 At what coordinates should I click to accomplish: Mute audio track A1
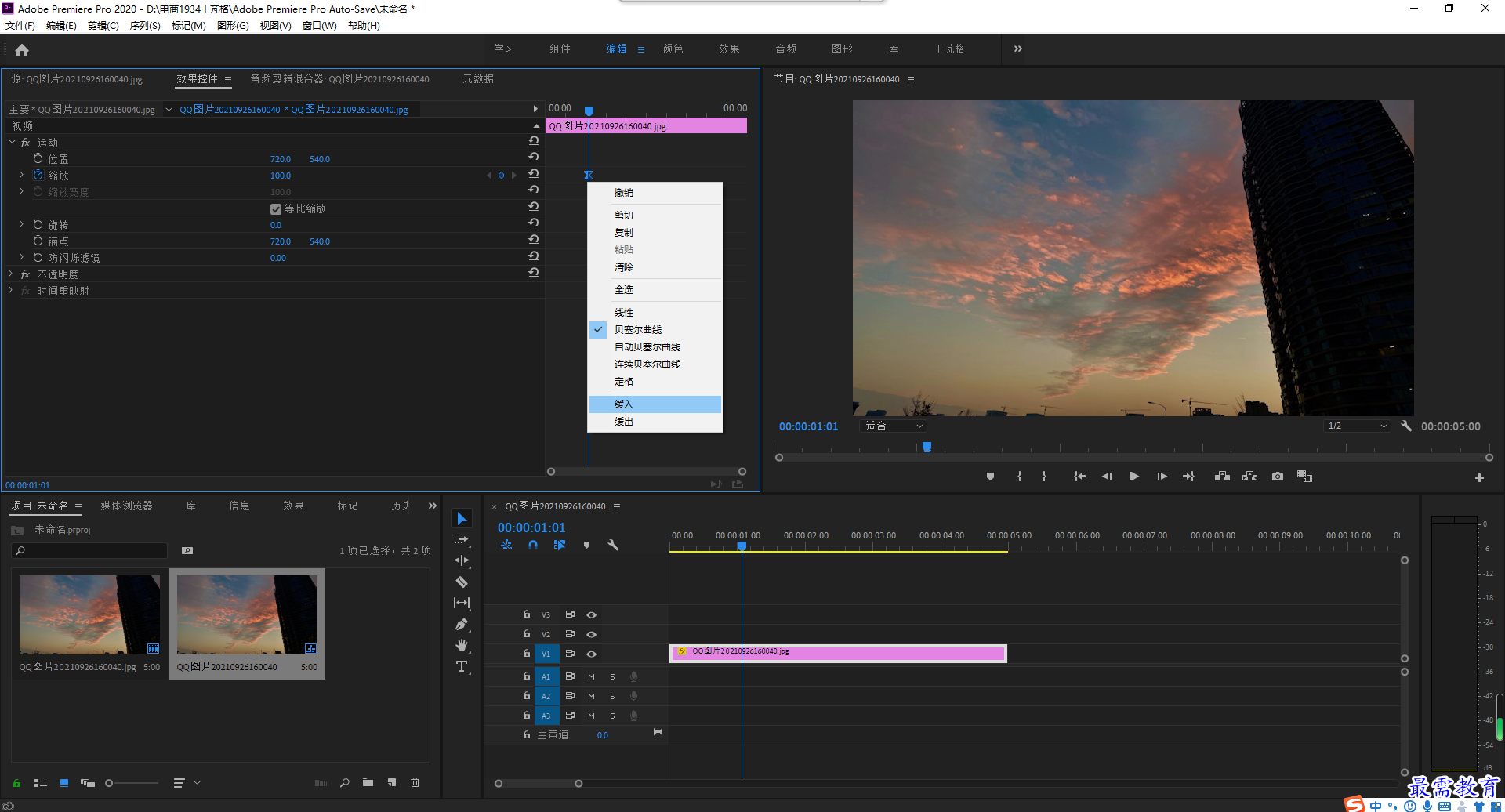591,676
